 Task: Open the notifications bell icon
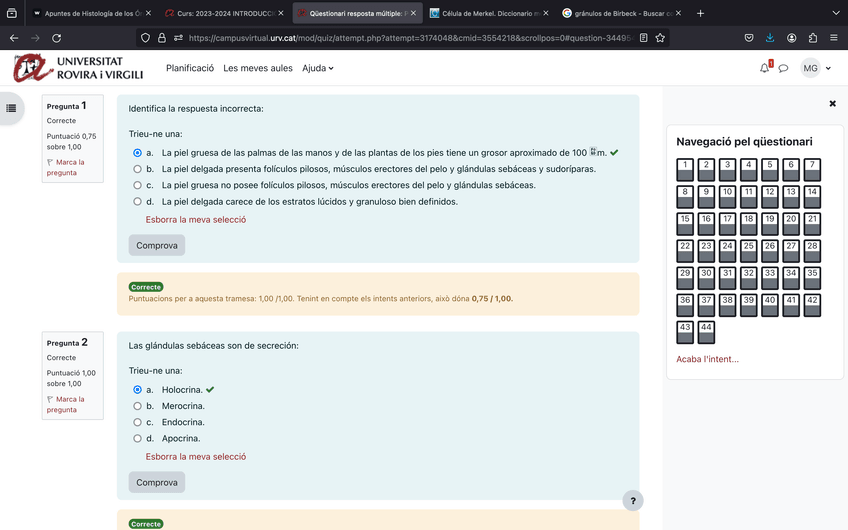[765, 68]
